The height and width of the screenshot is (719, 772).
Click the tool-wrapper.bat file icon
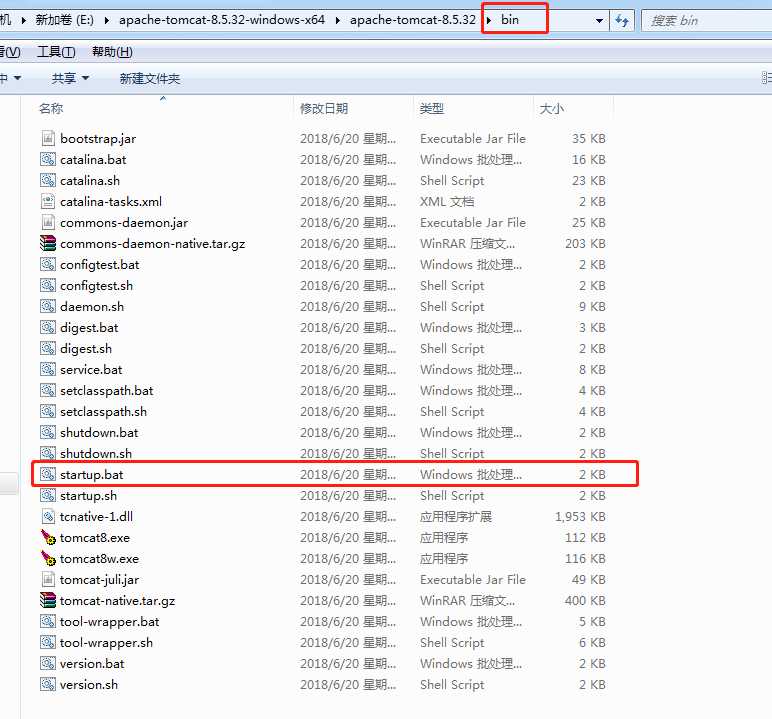[x=48, y=621]
